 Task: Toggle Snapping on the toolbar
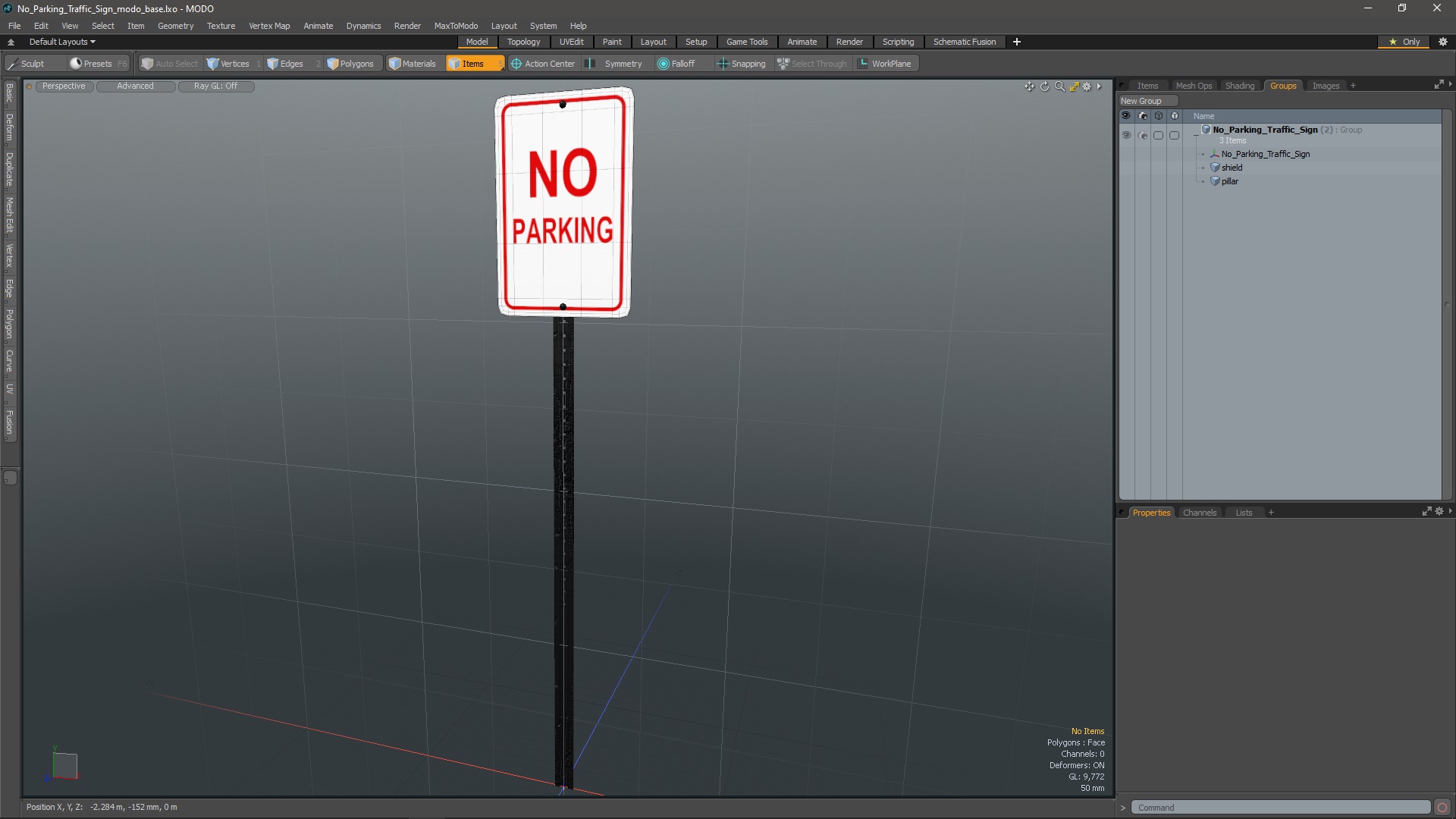[x=742, y=64]
